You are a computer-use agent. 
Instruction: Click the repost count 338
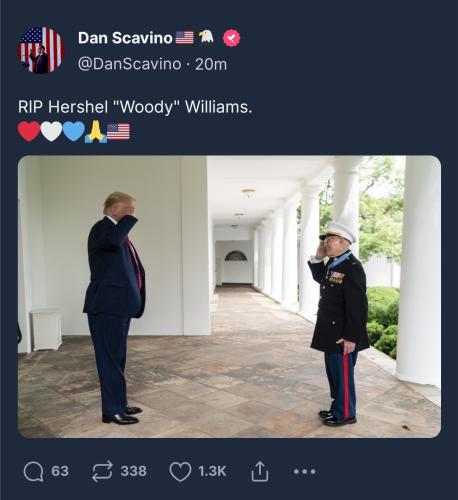click(x=133, y=471)
